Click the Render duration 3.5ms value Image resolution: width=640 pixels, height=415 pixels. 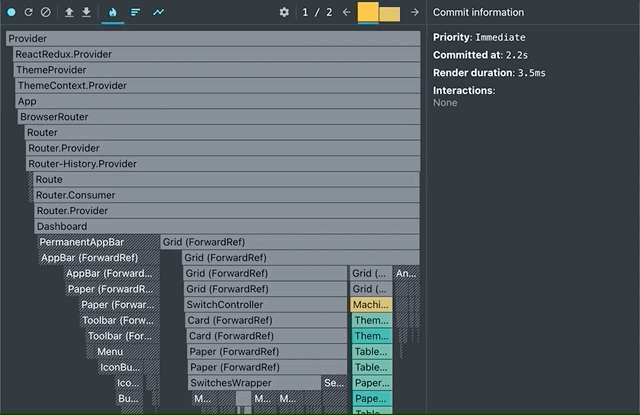tap(531, 73)
